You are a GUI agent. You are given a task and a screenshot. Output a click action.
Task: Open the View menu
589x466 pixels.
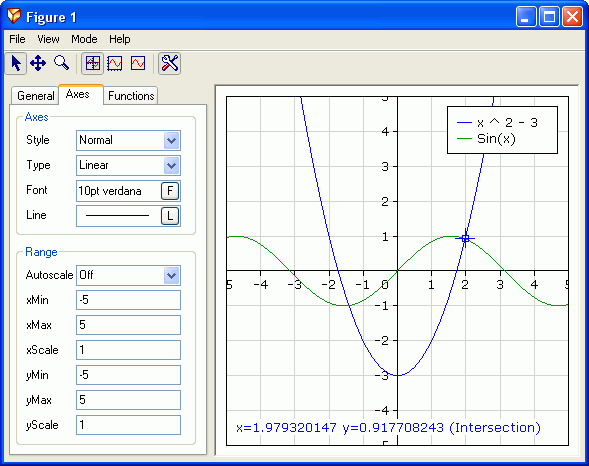(48, 39)
